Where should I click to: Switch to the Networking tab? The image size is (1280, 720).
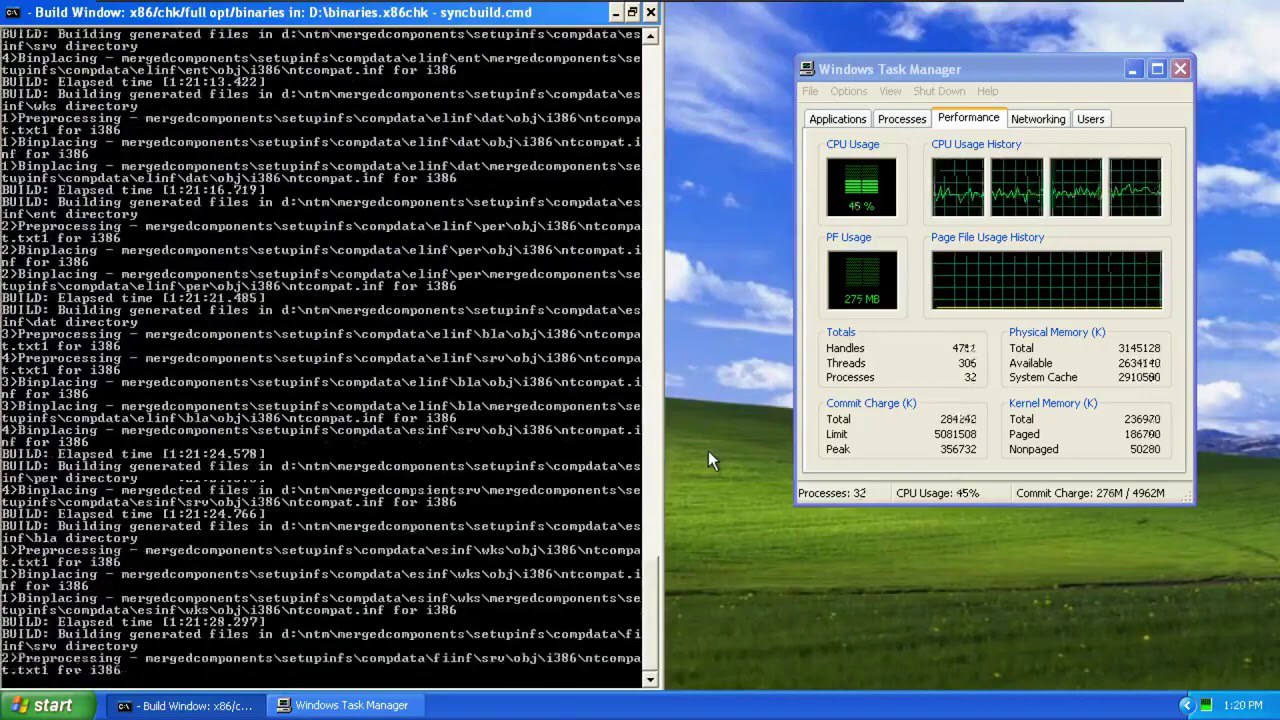pos(1038,119)
